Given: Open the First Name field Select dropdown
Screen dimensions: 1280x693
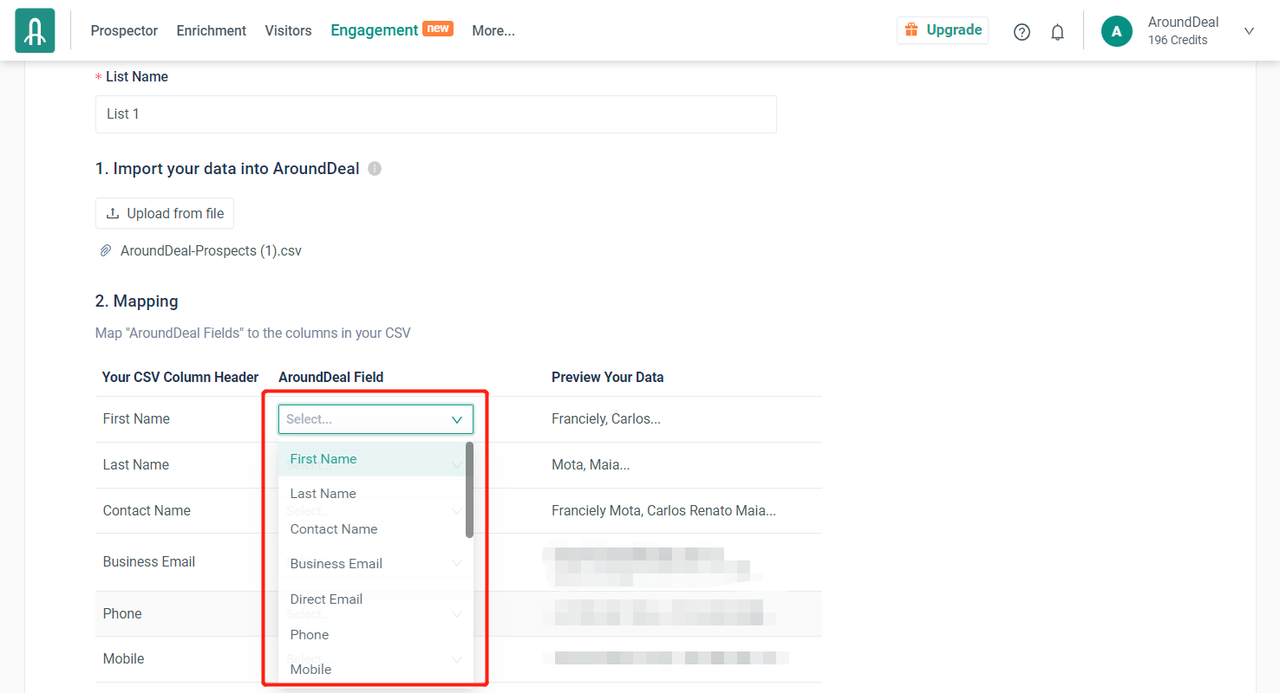Looking at the screenshot, I should (x=375, y=419).
